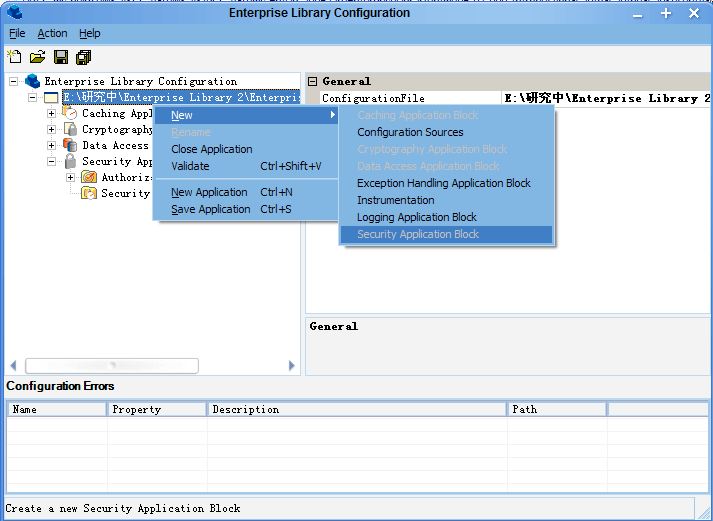Open the File menu
713x521 pixels.
[17, 33]
